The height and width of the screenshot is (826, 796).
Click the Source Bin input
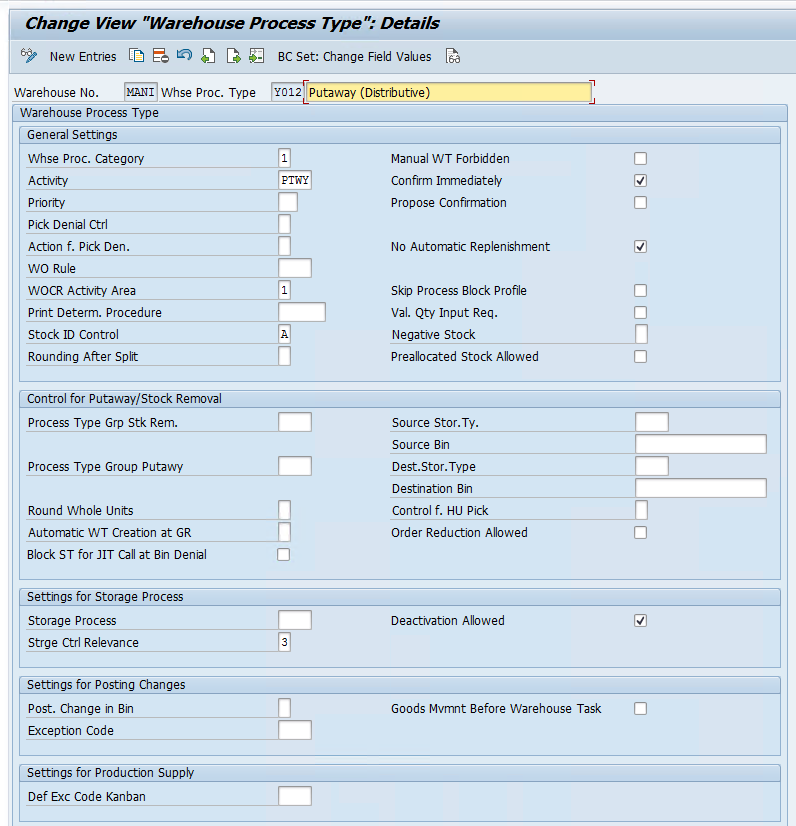(701, 444)
